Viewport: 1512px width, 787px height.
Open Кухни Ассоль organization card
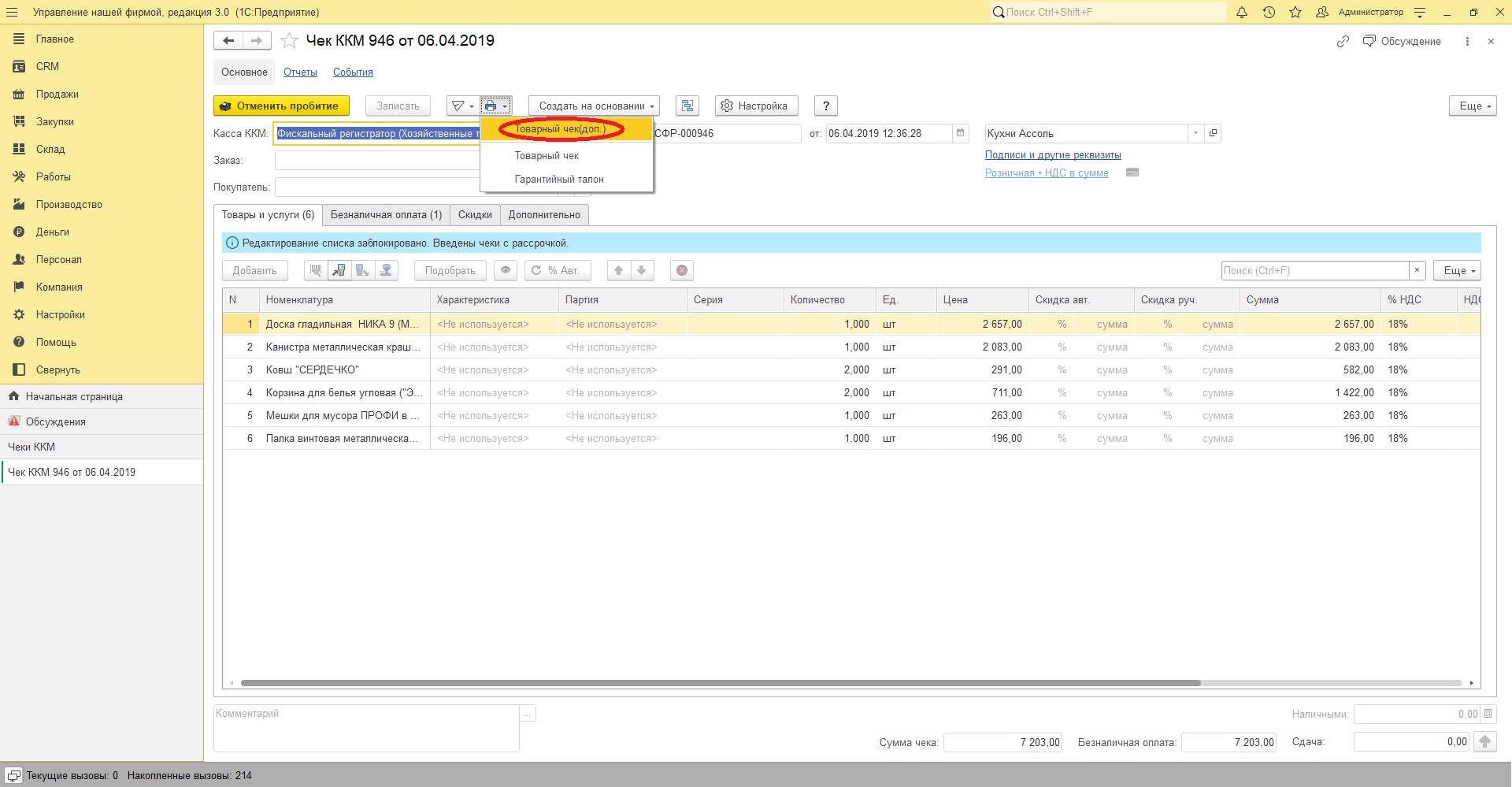tap(1214, 133)
